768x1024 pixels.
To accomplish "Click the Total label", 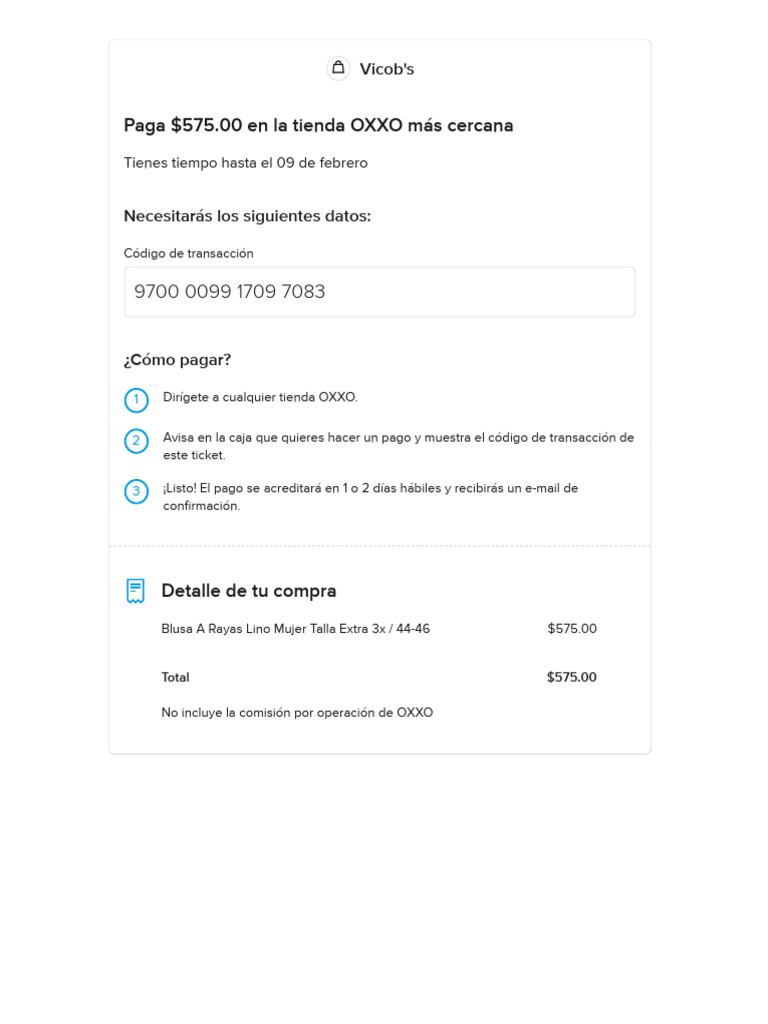I will [x=175, y=677].
